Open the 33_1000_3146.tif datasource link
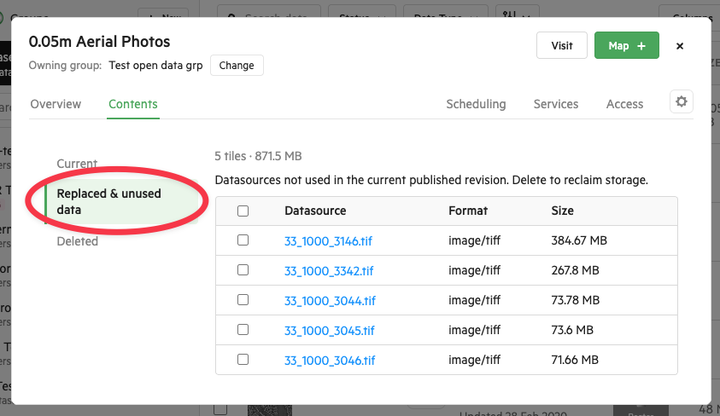720x416 pixels. pyautogui.click(x=328, y=241)
